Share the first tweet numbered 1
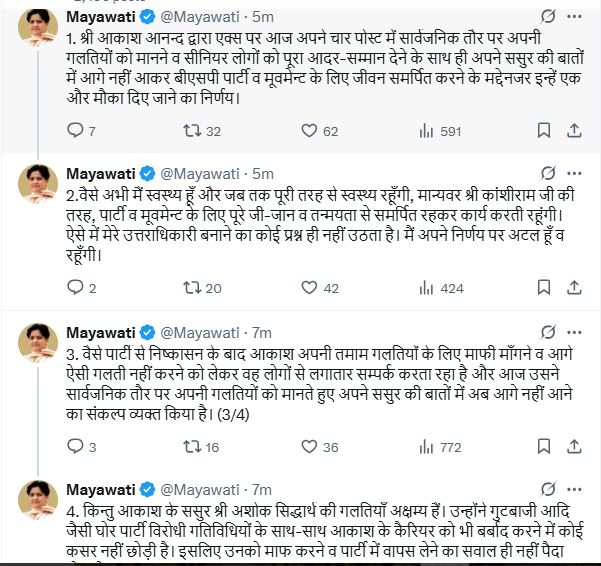 (575, 130)
